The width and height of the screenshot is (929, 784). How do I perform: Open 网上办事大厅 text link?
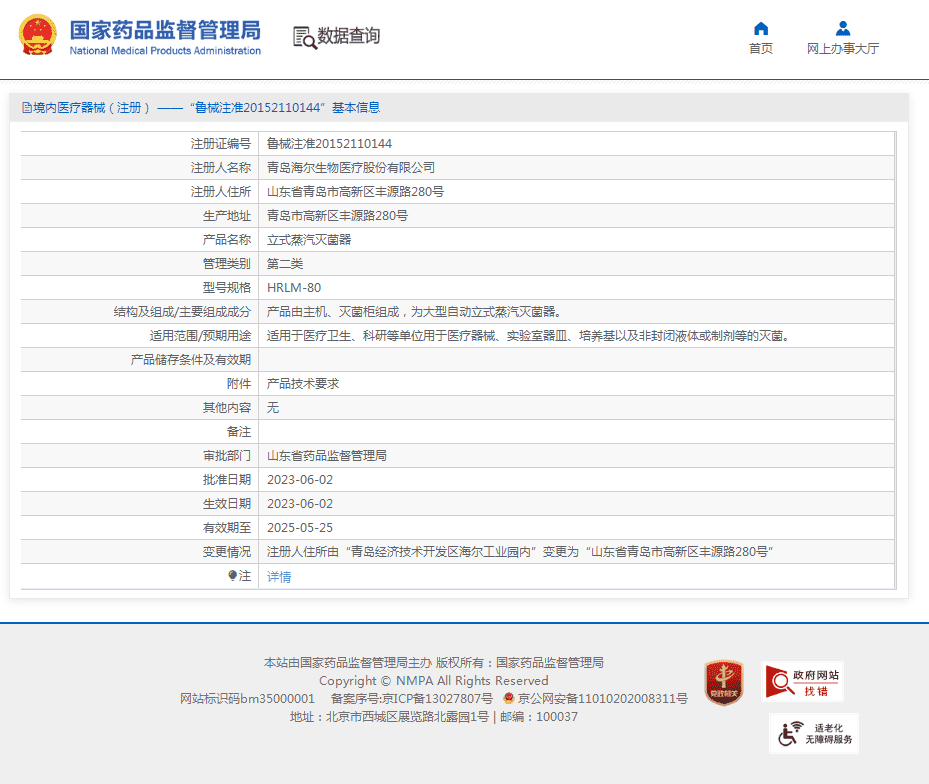coord(842,49)
